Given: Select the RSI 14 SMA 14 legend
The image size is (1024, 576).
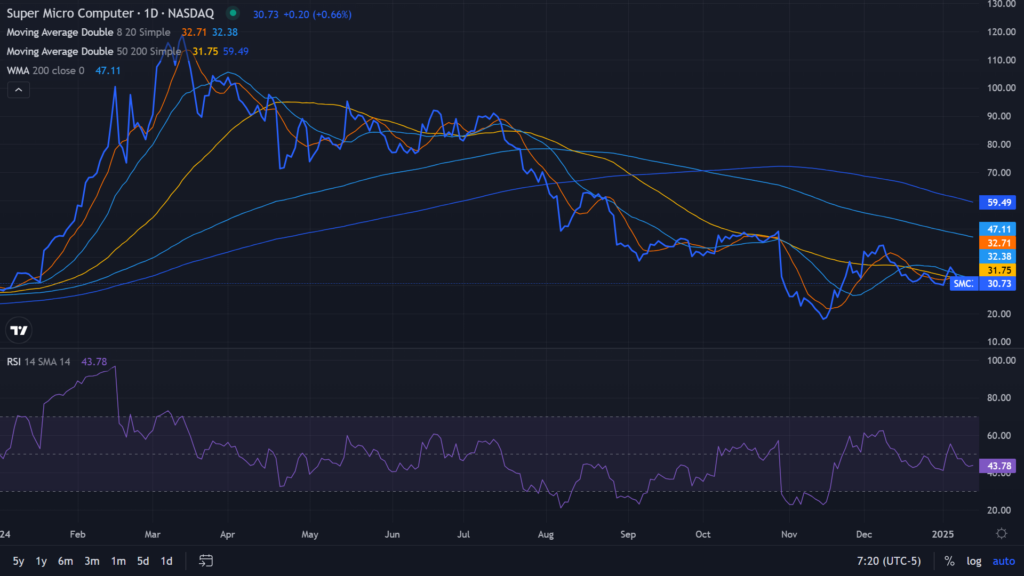Looking at the screenshot, I should coord(41,362).
